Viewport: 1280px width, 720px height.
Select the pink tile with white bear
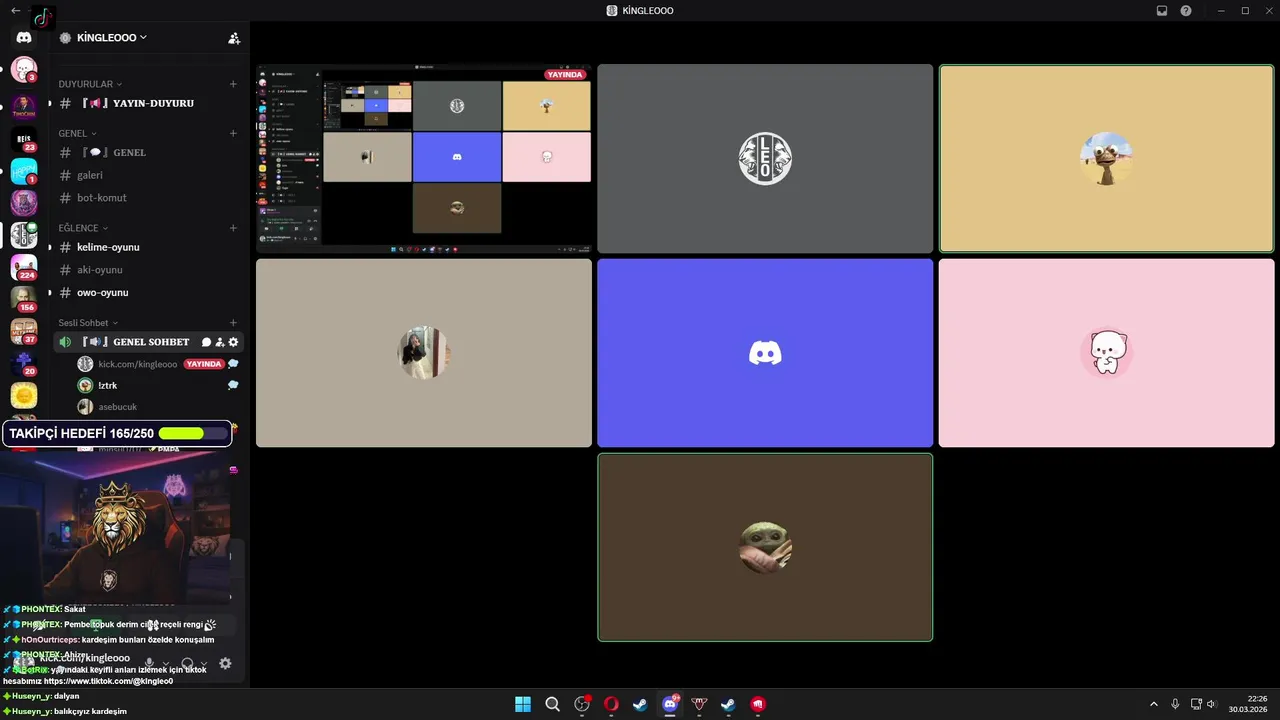point(1106,353)
